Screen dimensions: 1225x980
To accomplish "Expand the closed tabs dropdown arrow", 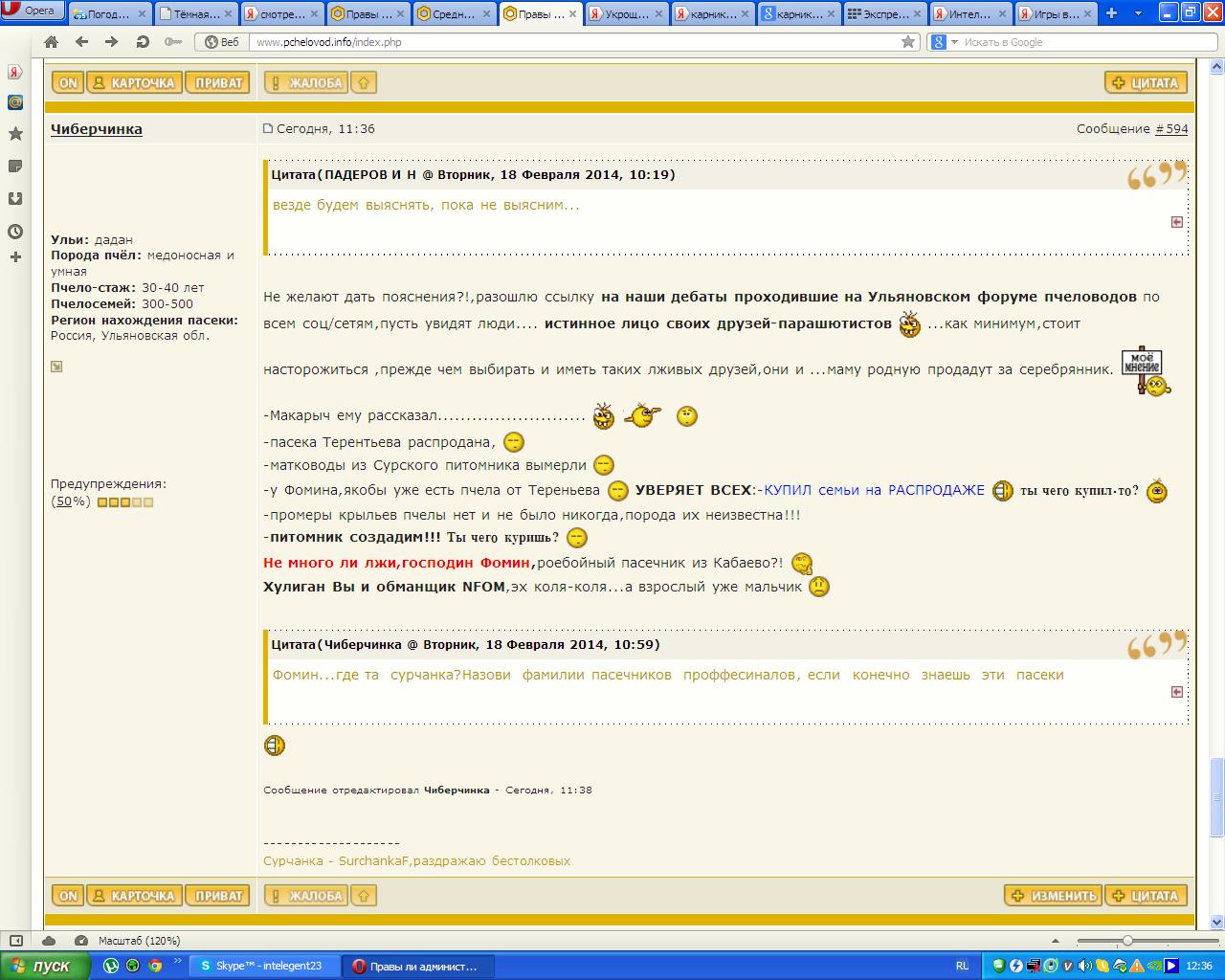I will (1139, 13).
